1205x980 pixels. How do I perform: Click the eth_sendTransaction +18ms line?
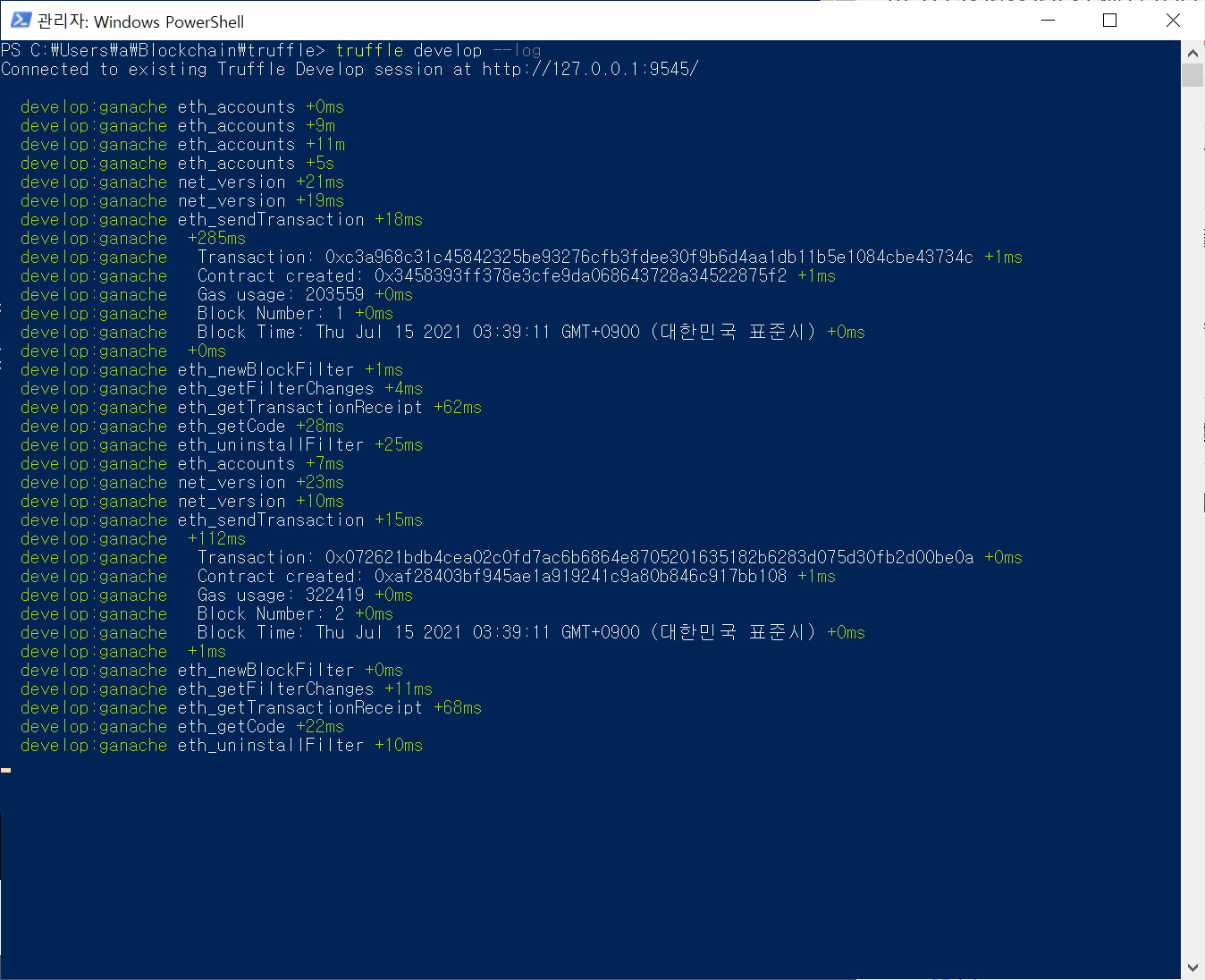click(x=222, y=219)
